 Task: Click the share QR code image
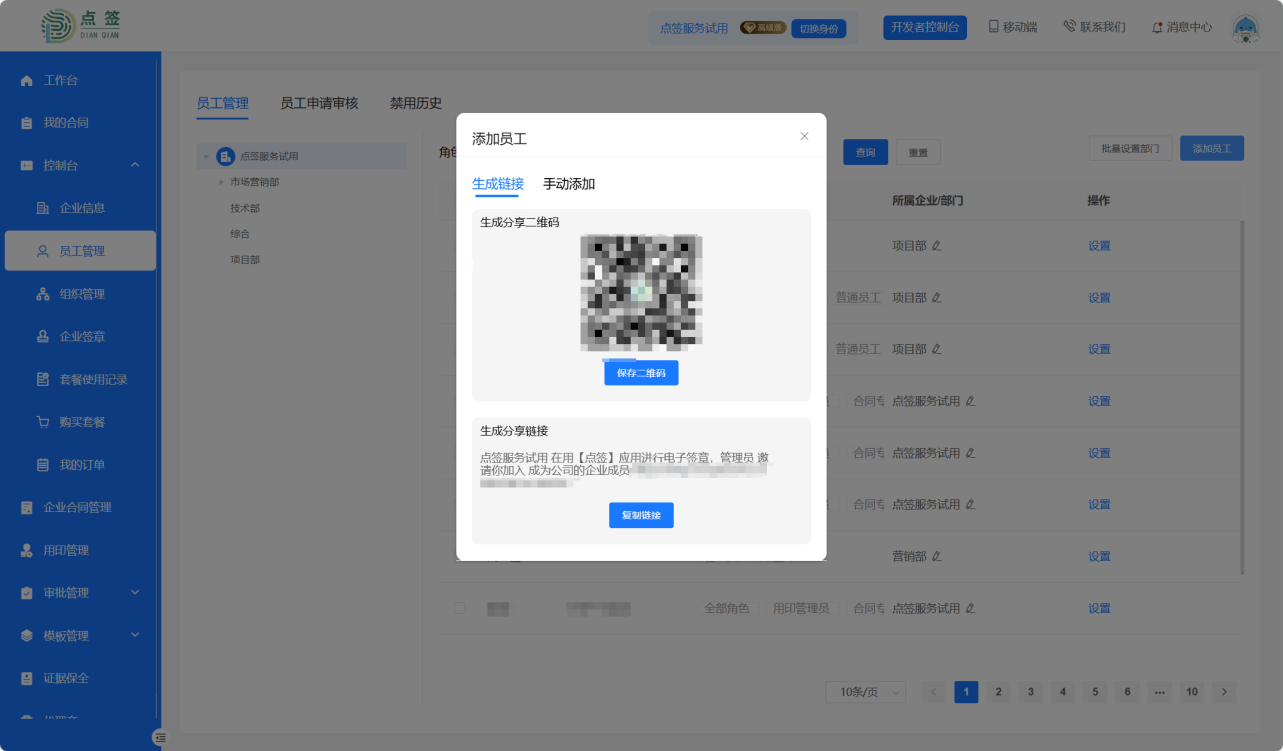point(641,292)
